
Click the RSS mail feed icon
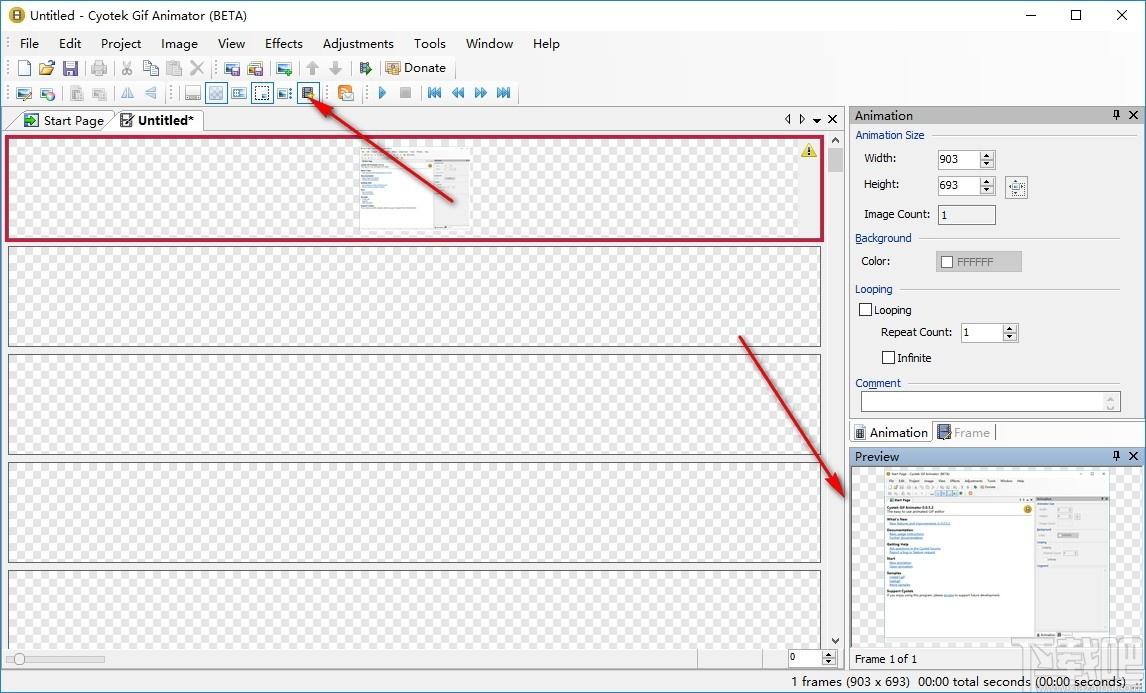(x=346, y=93)
